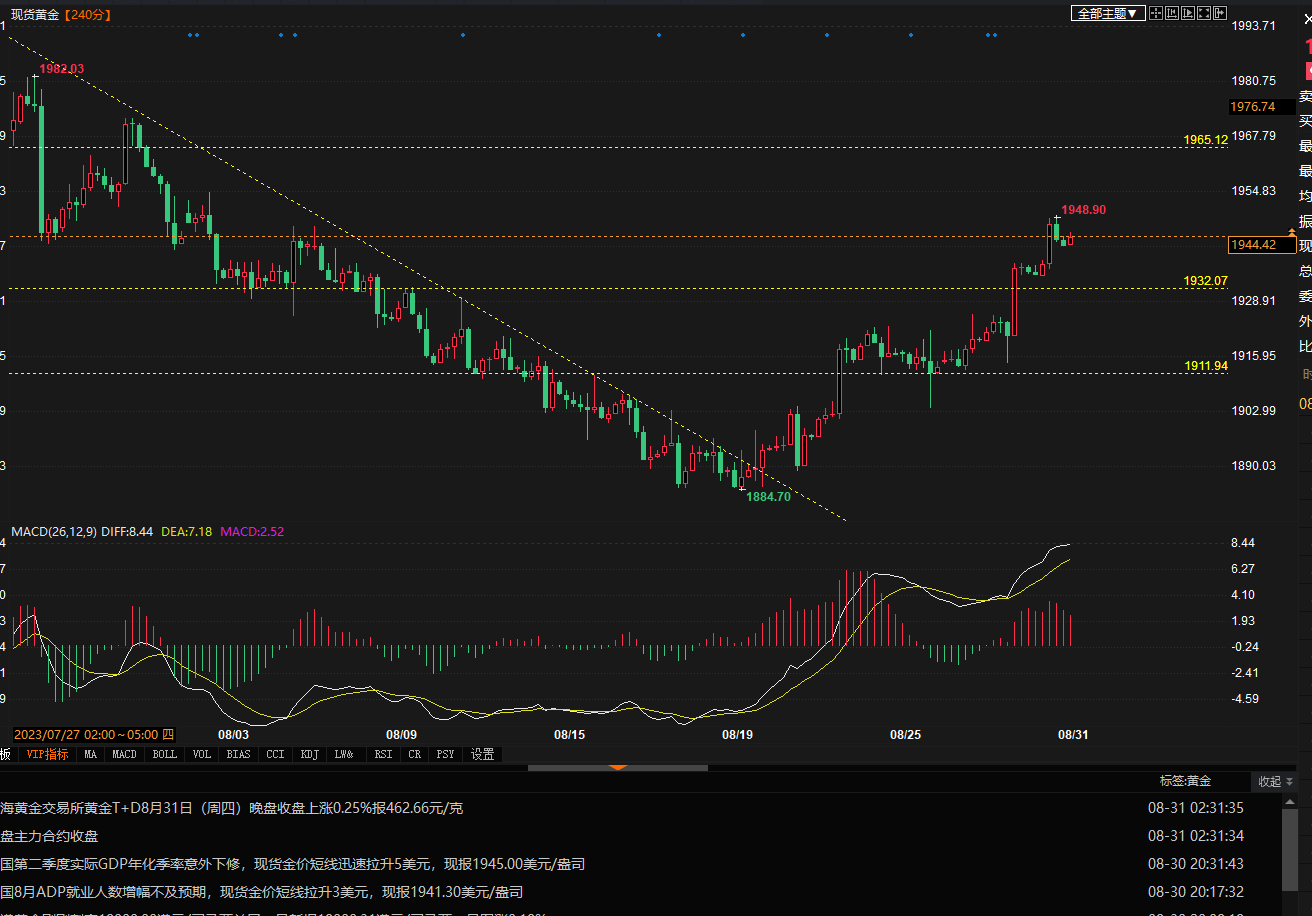Click the panel exit arrow icon
Screen dimensions: 1312x916
(x=1220, y=13)
